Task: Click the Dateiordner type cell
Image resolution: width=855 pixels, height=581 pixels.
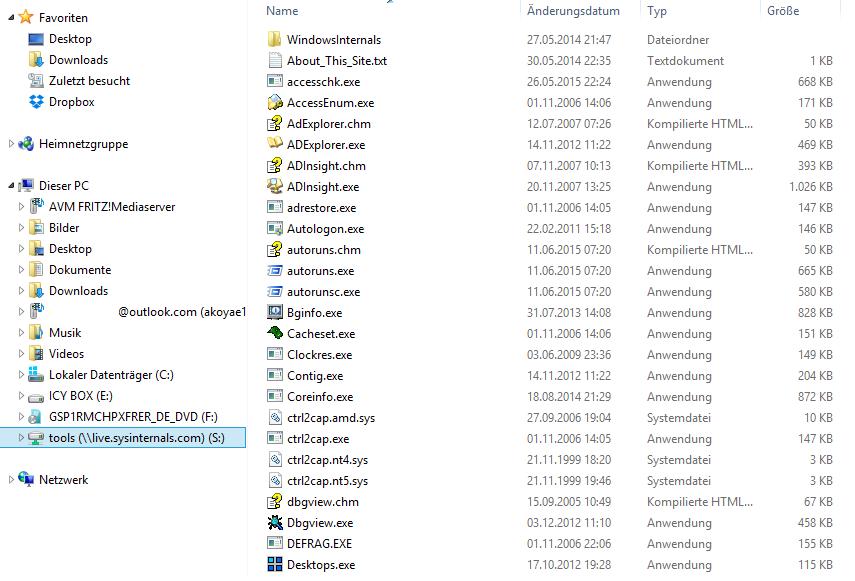Action: (678, 40)
